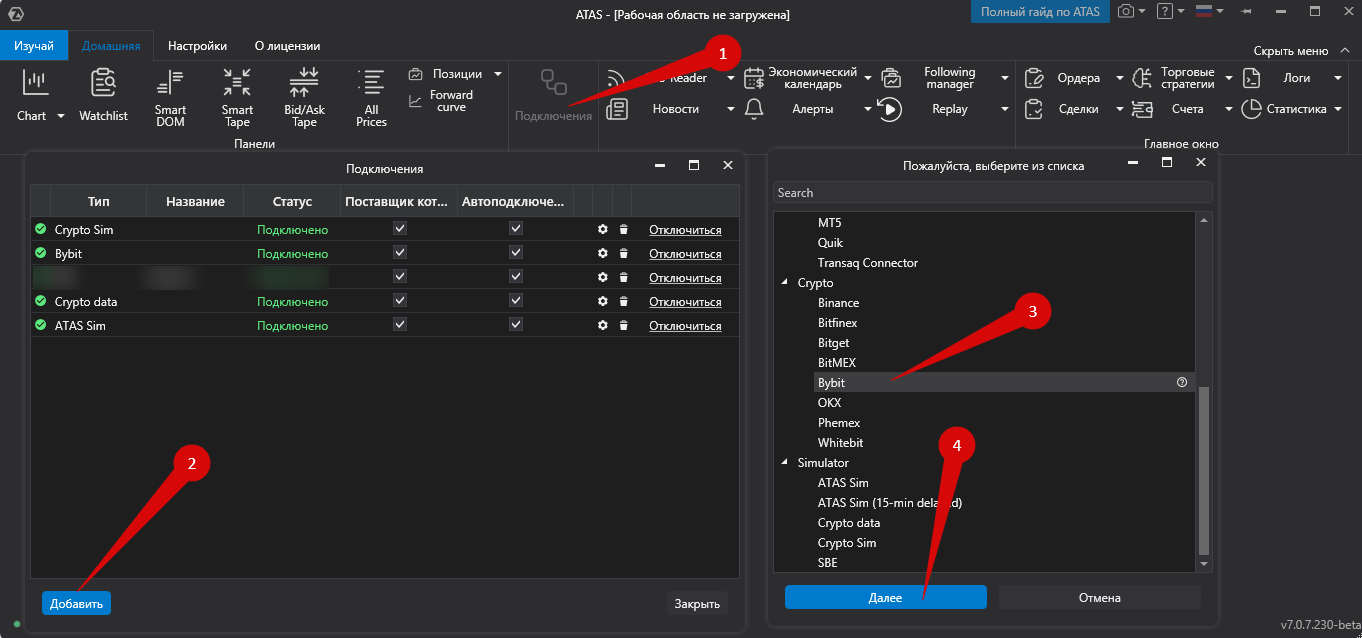Toggle autoconnect checkbox for ATAS Sim

[x=516, y=325]
